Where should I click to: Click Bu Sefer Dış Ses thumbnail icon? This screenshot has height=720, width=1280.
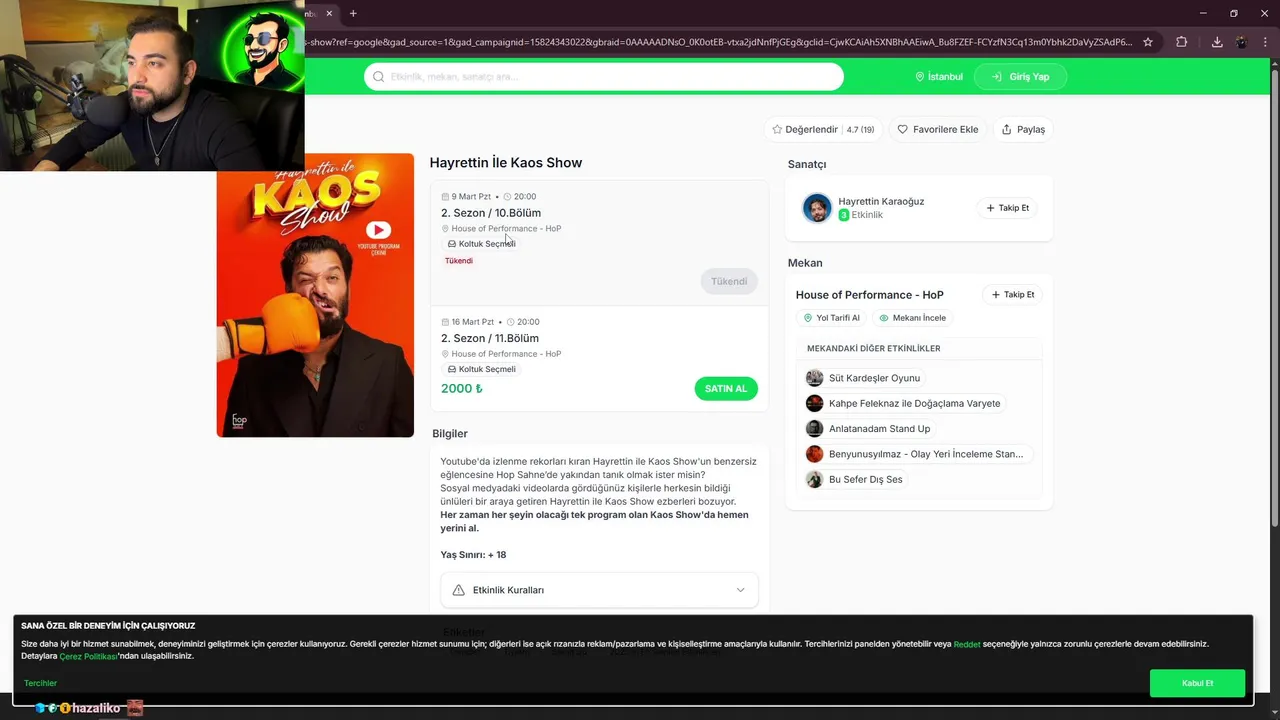coord(814,479)
